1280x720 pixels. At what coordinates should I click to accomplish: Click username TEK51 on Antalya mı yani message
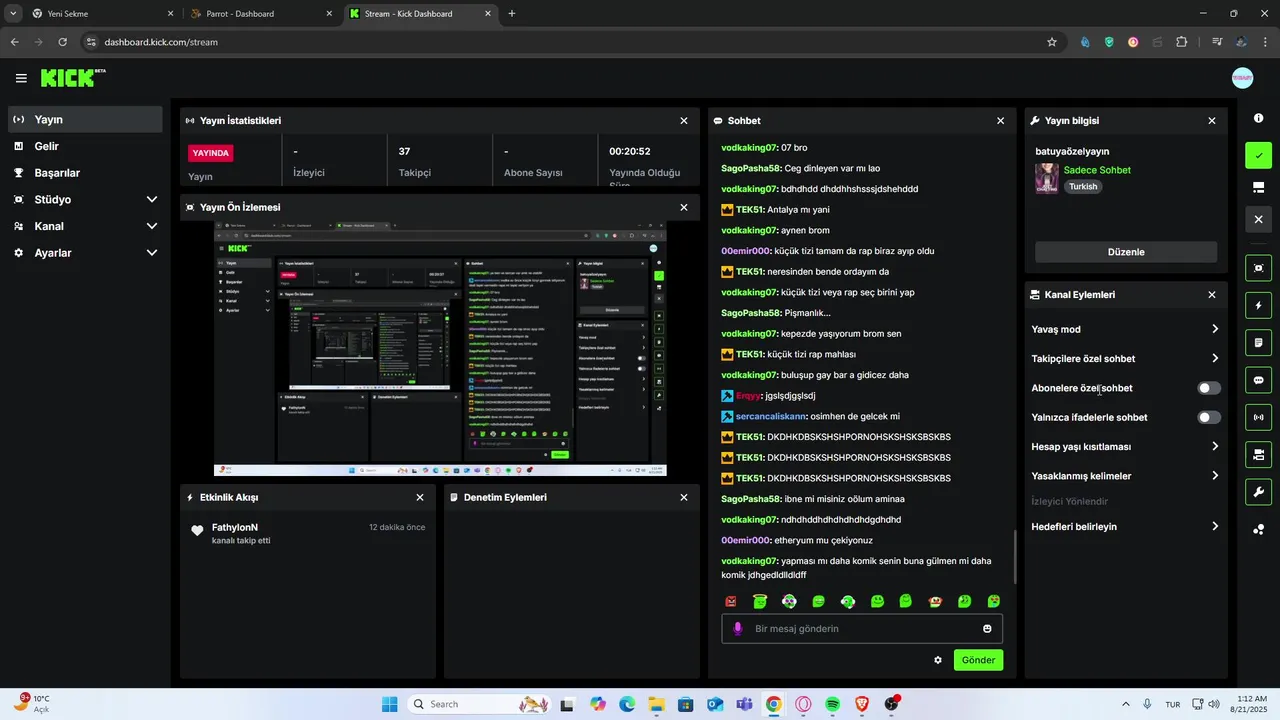pos(750,210)
